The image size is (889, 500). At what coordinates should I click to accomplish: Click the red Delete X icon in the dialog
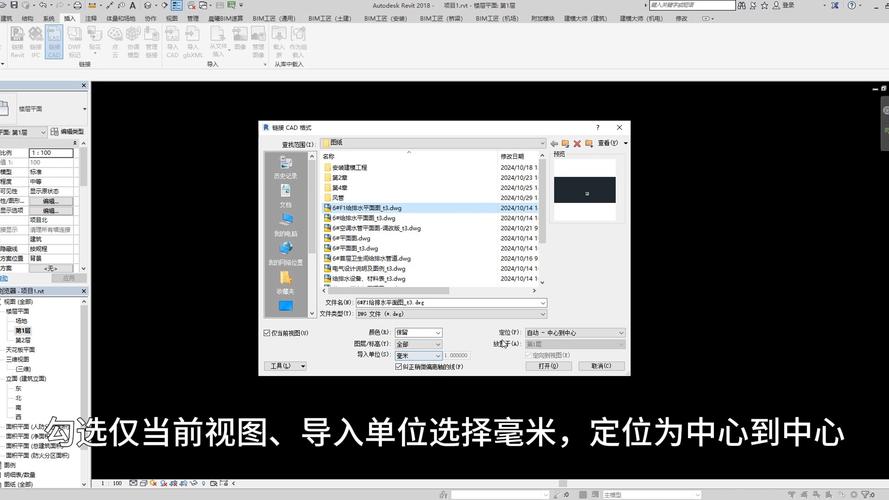[x=577, y=143]
